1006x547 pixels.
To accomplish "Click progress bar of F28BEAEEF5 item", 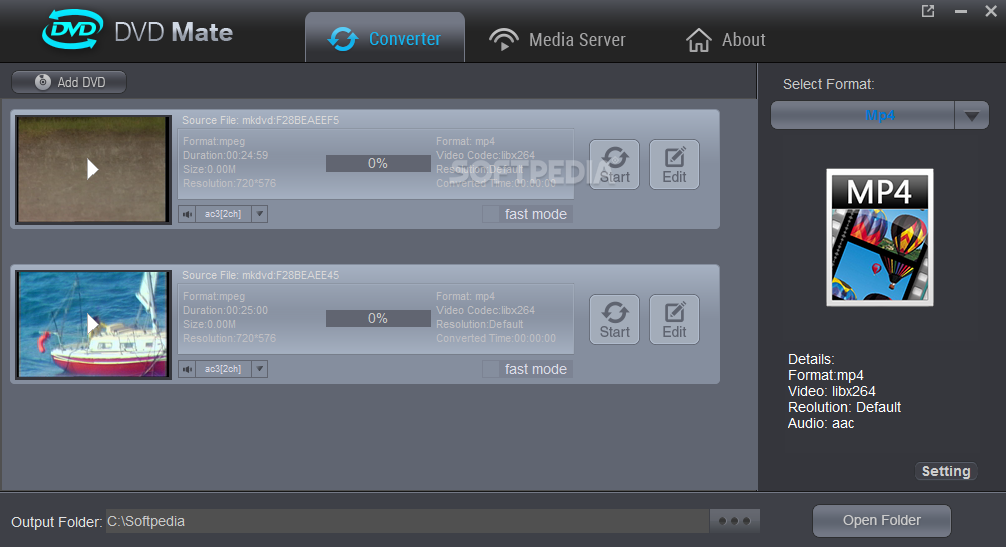I will click(378, 164).
